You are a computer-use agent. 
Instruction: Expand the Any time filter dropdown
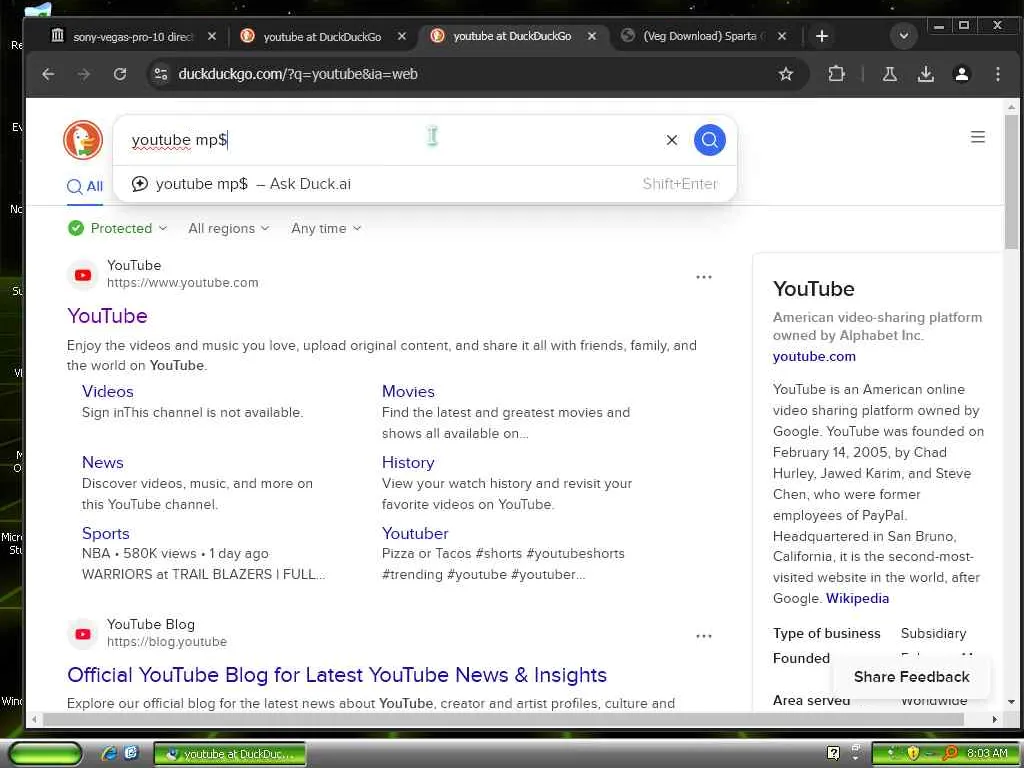326,229
